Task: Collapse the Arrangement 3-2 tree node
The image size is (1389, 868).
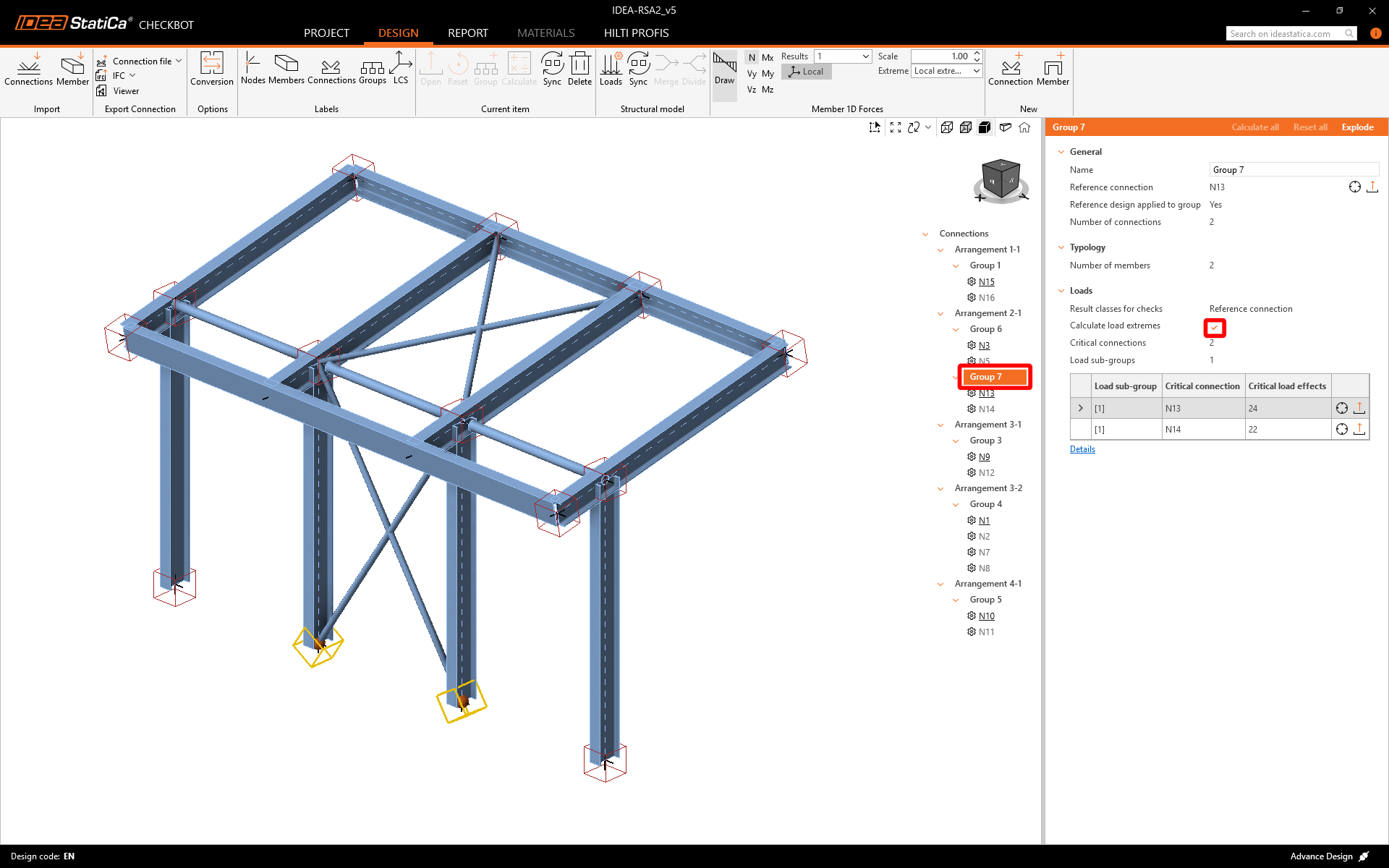Action: click(x=940, y=488)
